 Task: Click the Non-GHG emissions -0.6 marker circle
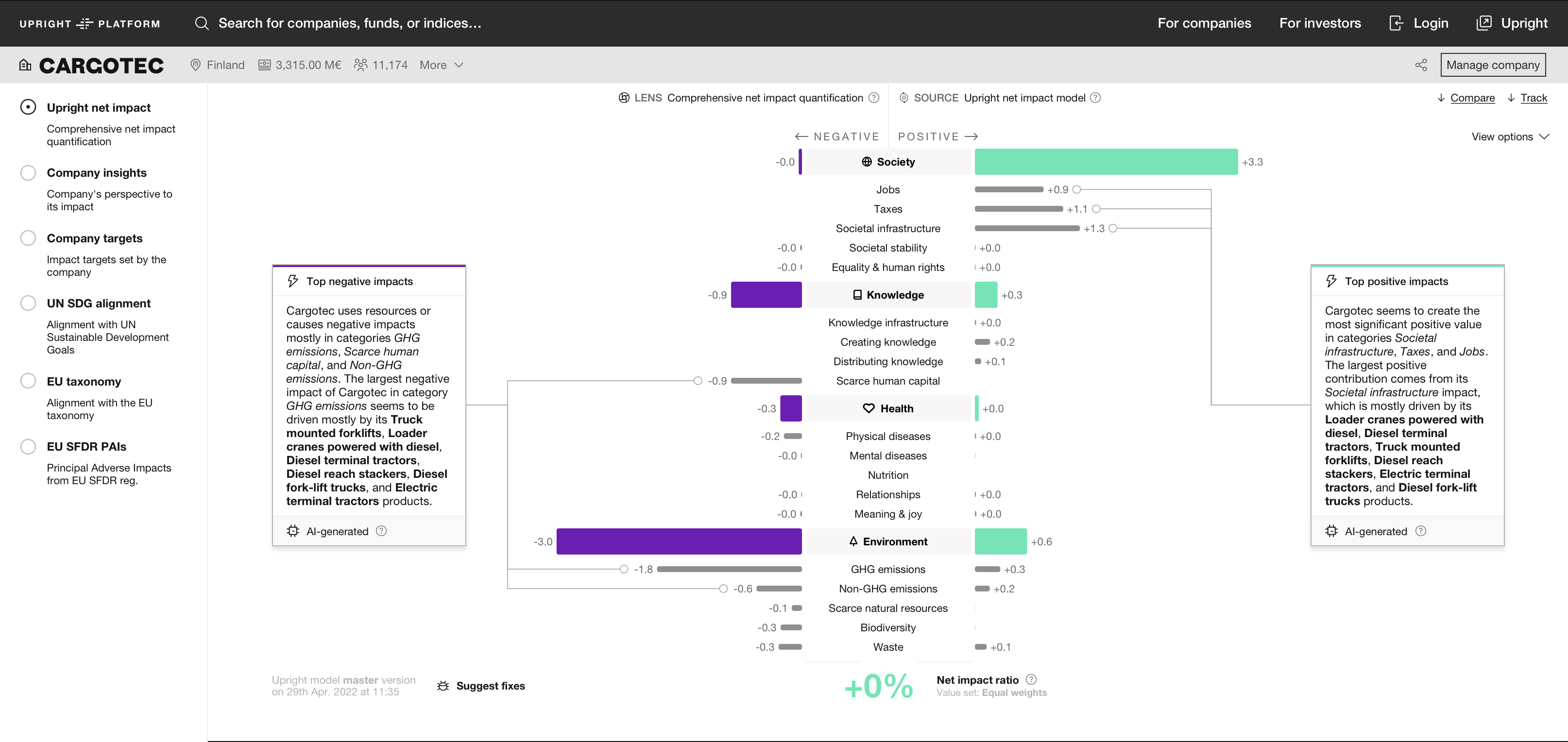(x=722, y=589)
